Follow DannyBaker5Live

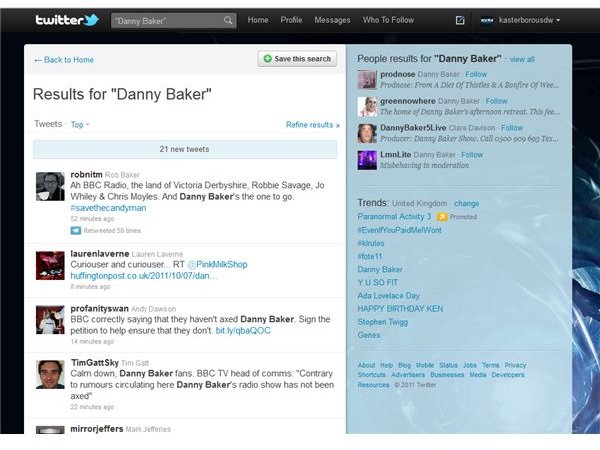512,128
